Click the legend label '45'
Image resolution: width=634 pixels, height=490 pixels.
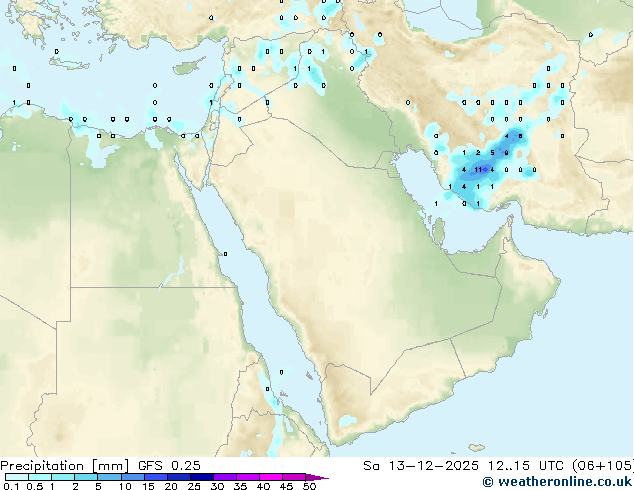(x=286, y=486)
